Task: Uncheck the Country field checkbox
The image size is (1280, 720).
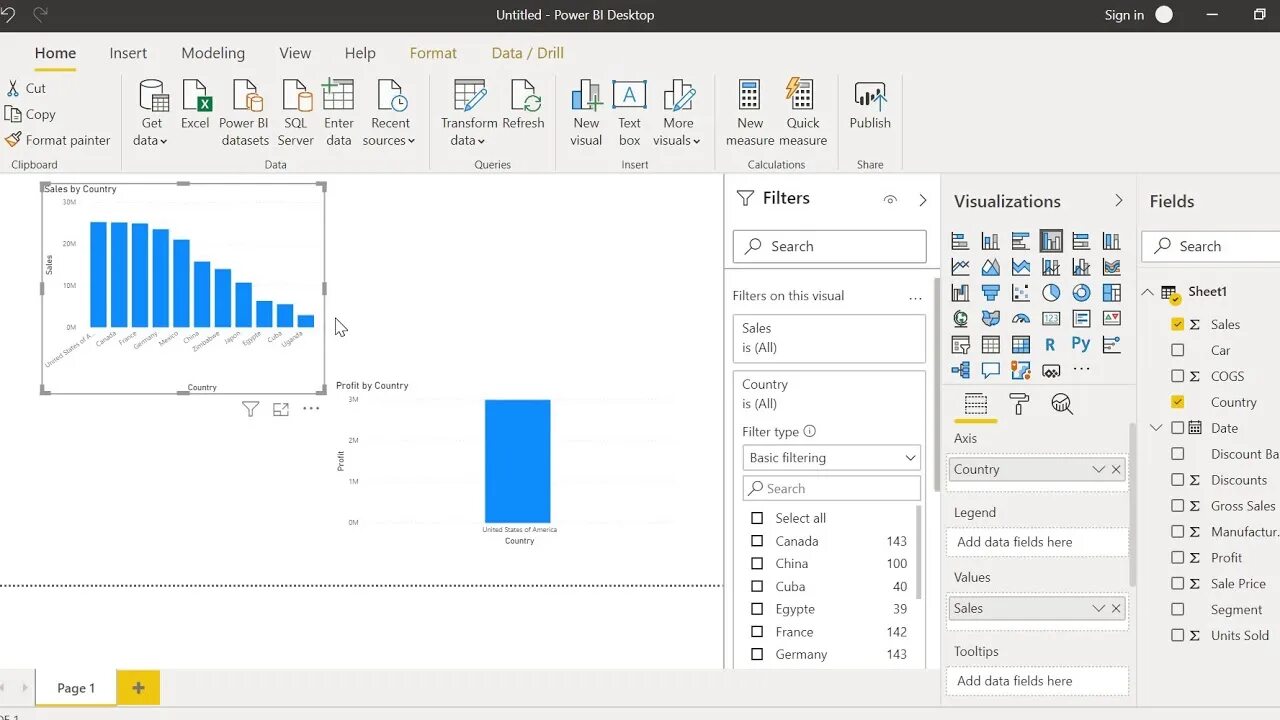Action: (1177, 402)
